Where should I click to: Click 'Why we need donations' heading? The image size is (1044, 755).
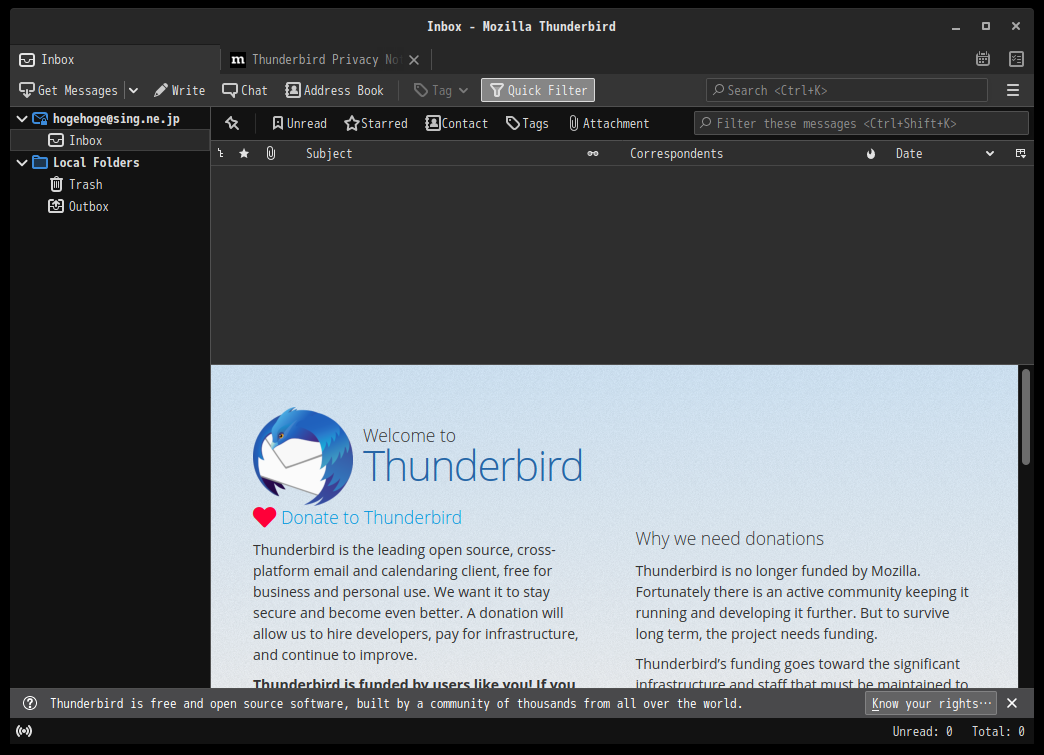[729, 539]
